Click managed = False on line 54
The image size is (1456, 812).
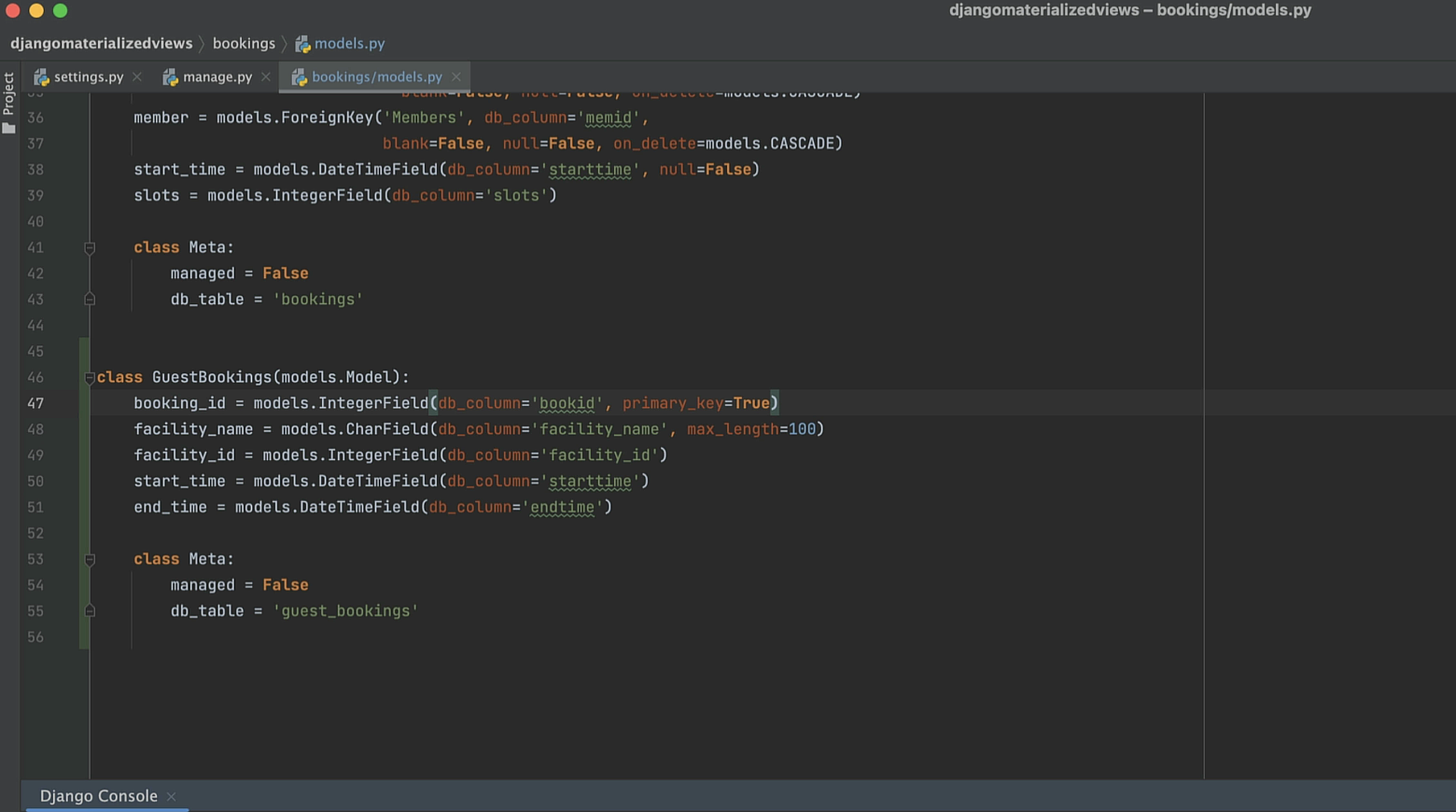[x=239, y=584]
